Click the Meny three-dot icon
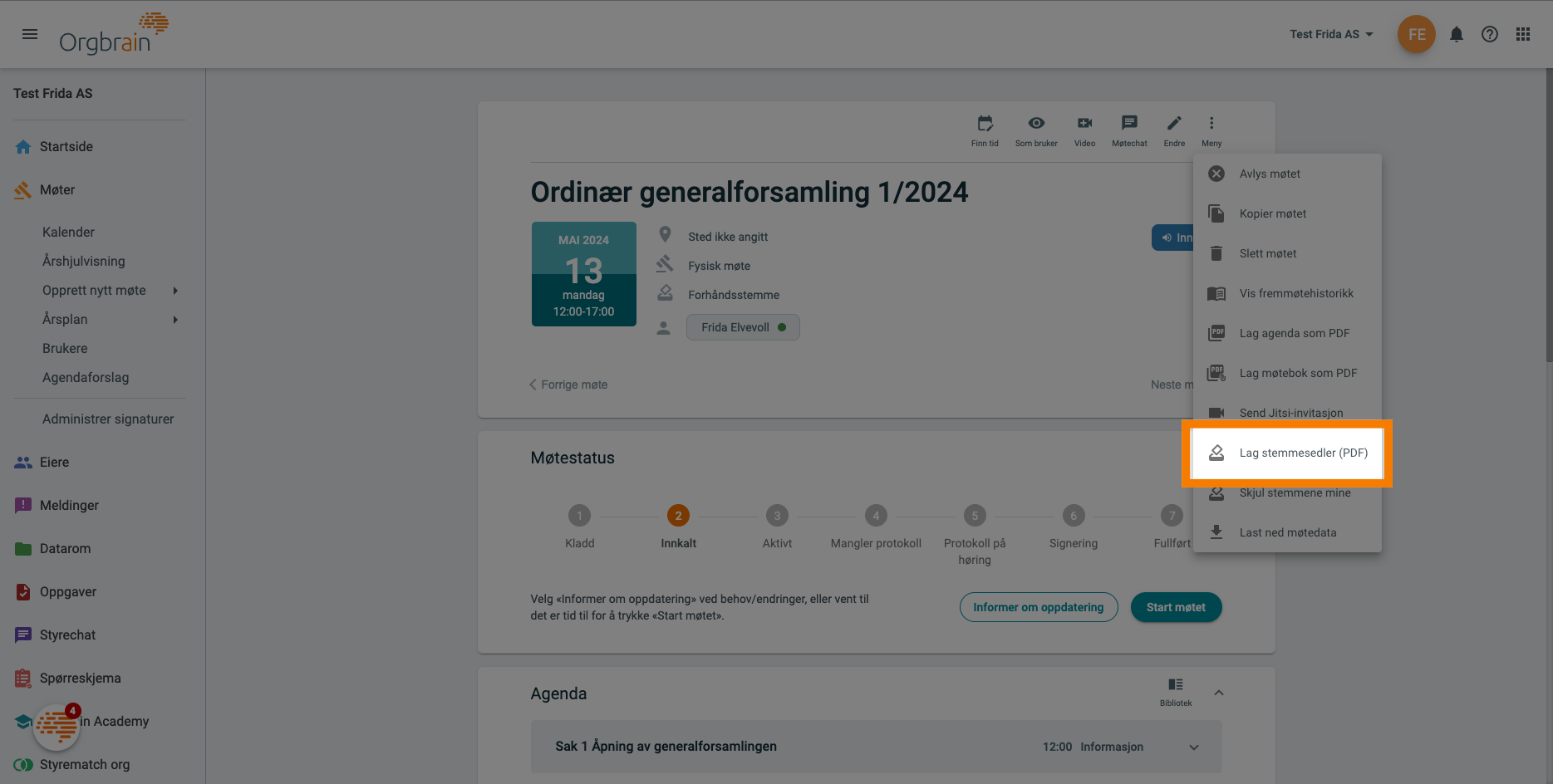The width and height of the screenshot is (1553, 784). [x=1211, y=130]
